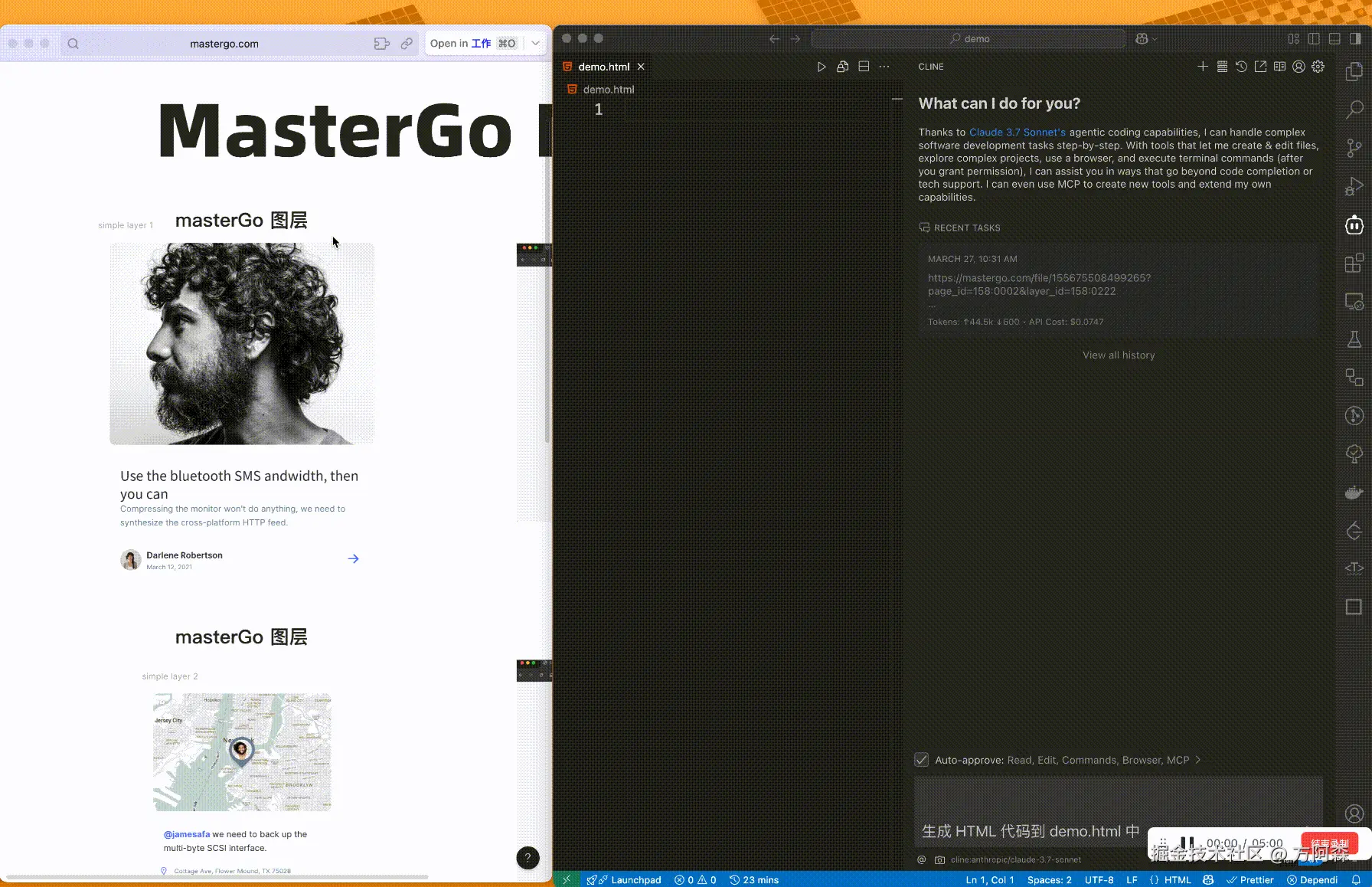Screen dimensions: 1372x887
Task: Open the Search view in the activity bar
Action: click(x=1354, y=110)
